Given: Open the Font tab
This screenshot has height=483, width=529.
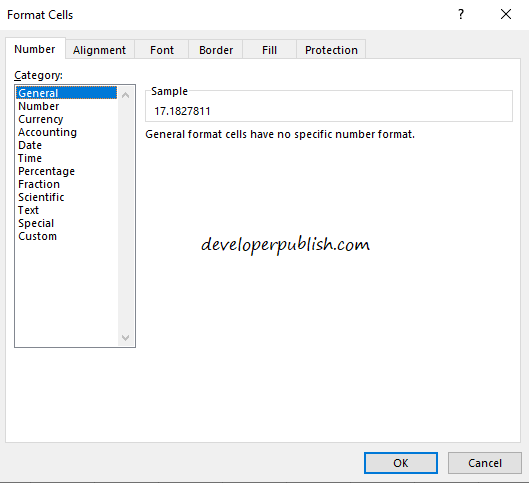Looking at the screenshot, I should tap(162, 50).
